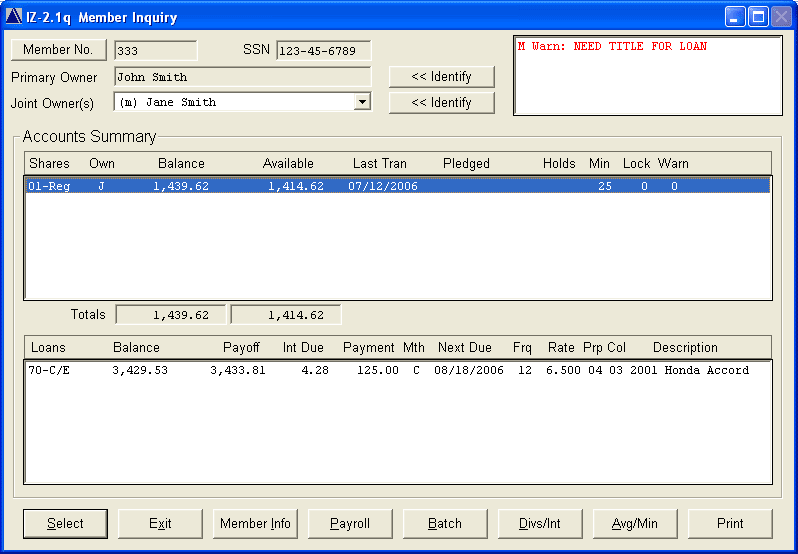Click the red NEED TITLE FOR LOAN warning
Viewport: 798px width, 554px height.
point(612,46)
